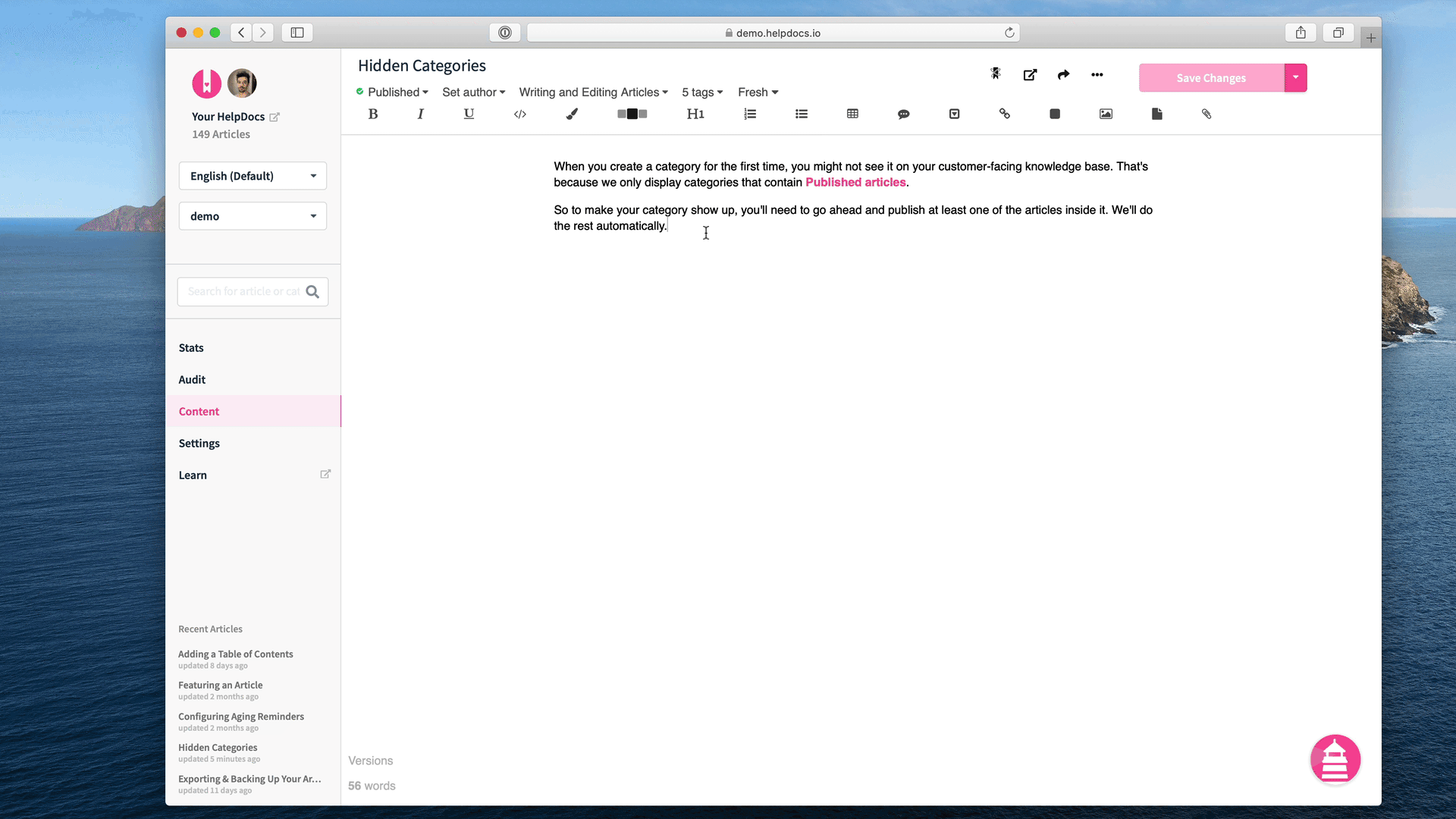Open external link icon beside Your HelpDocs

(275, 117)
